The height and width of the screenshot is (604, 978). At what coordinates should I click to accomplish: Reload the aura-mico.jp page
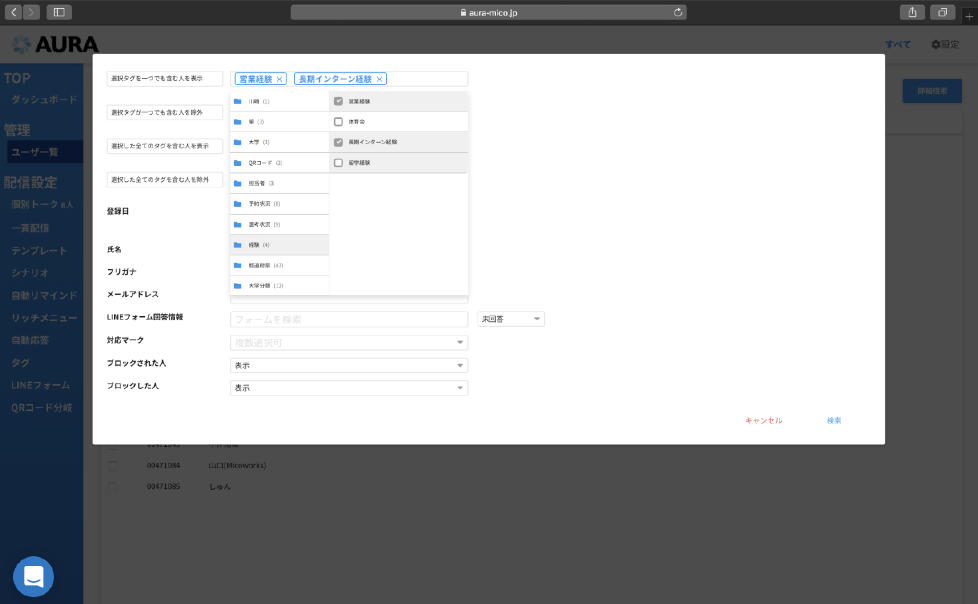(x=678, y=12)
